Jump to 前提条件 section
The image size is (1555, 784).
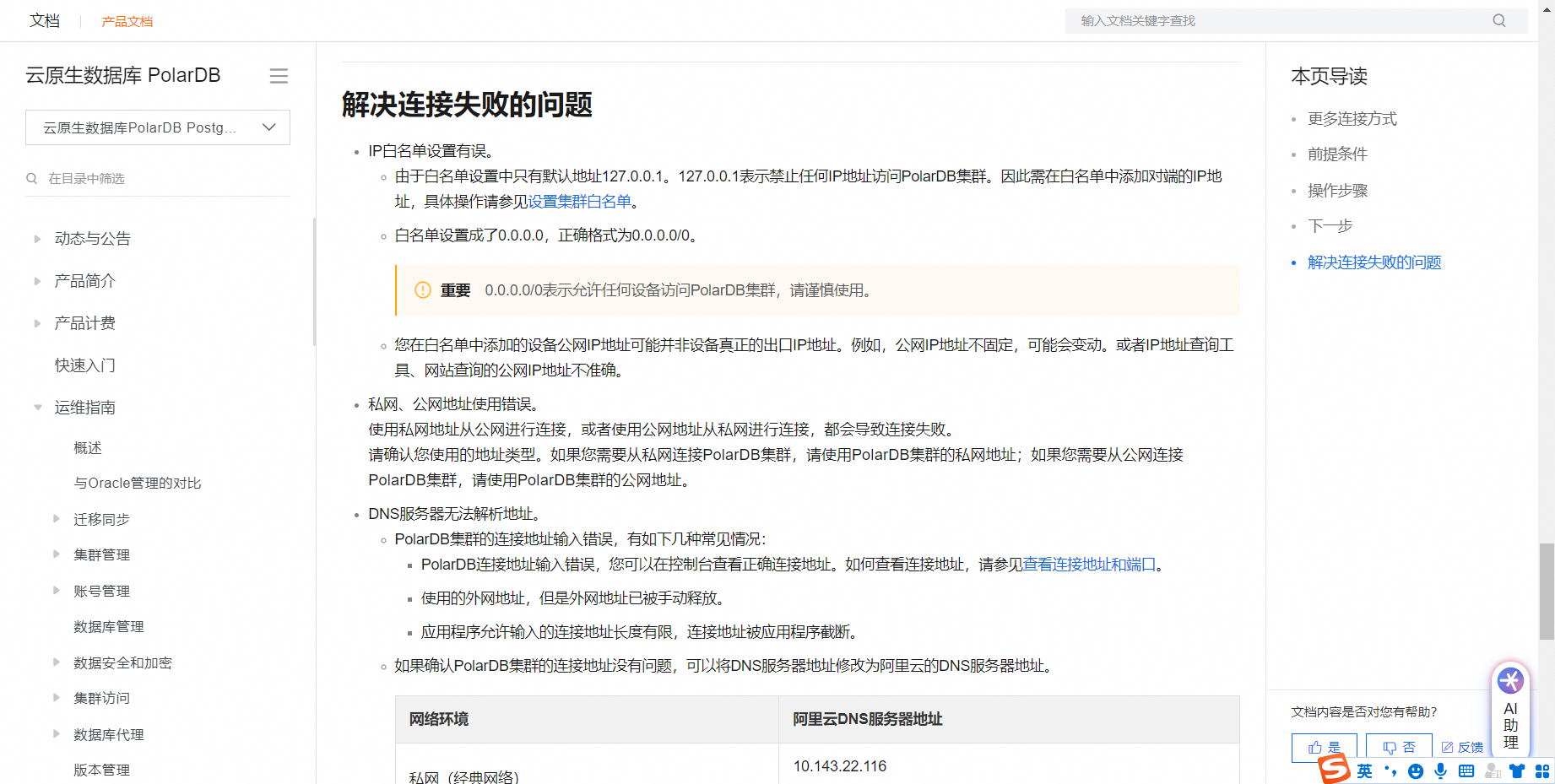point(1338,154)
